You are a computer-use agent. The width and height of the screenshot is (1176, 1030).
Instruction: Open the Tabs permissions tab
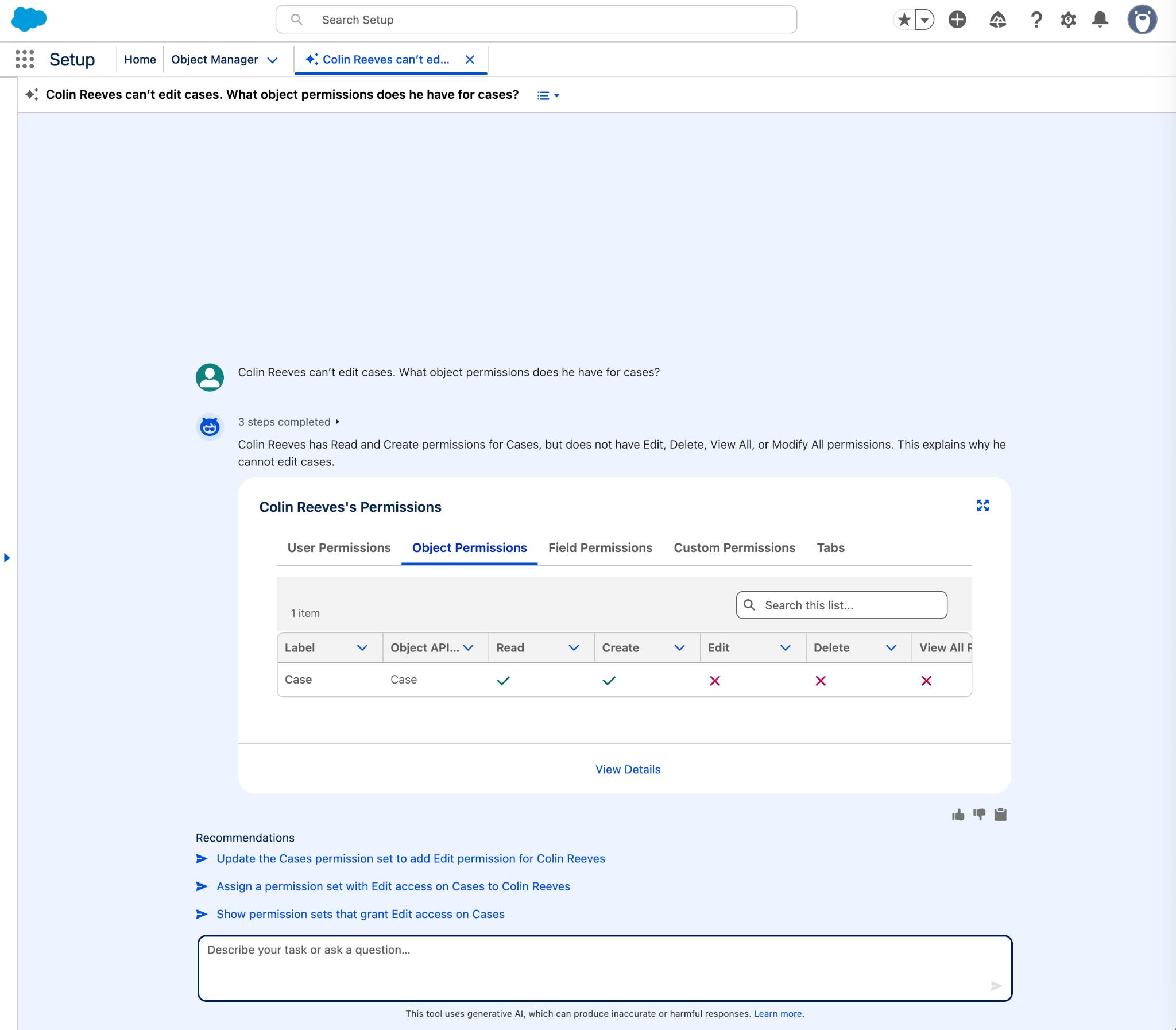[x=831, y=548]
